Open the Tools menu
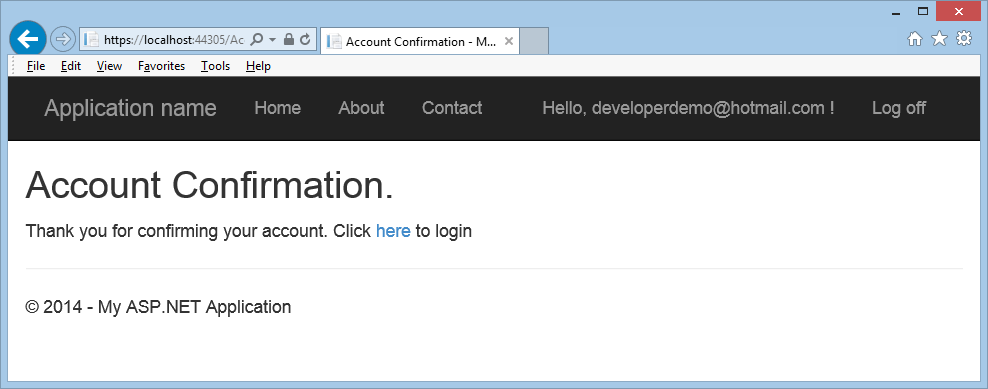The width and height of the screenshot is (988, 389). pos(215,66)
